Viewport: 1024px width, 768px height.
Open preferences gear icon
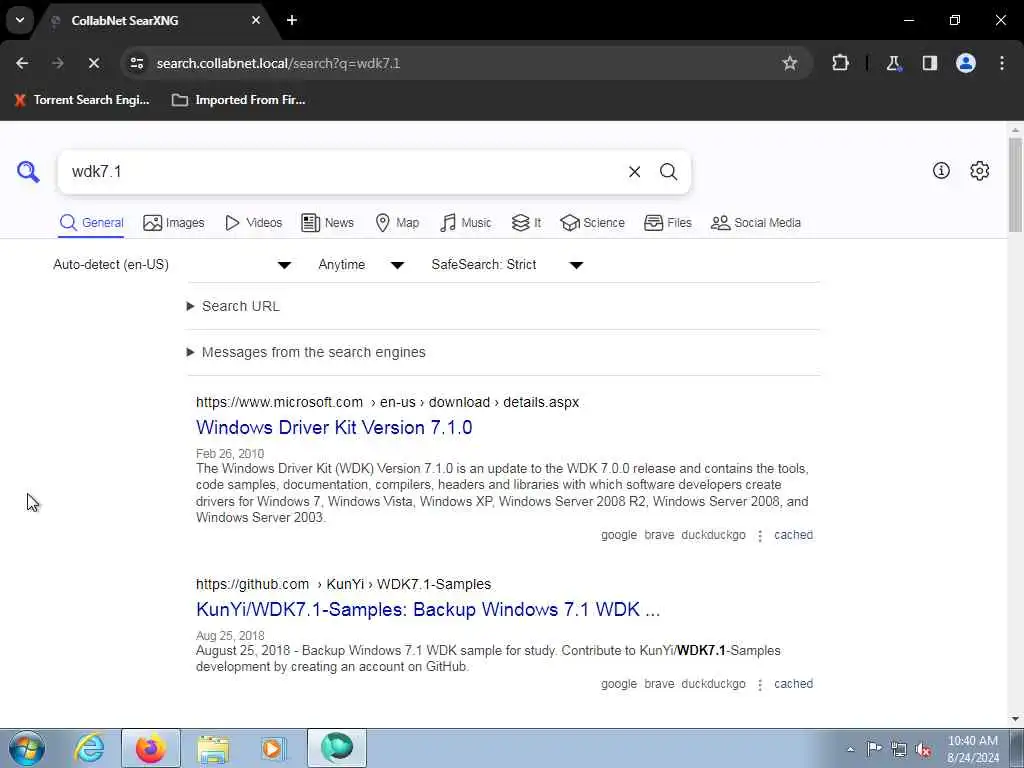click(x=980, y=170)
